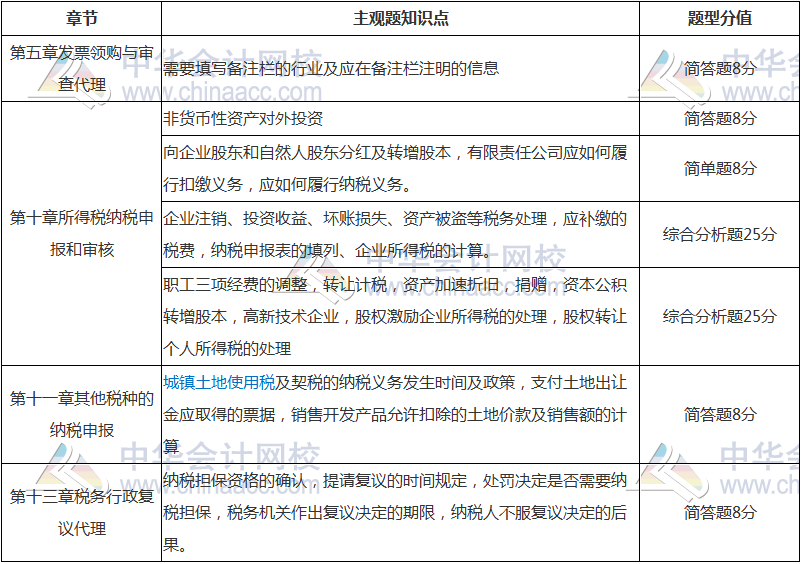Click 简答题8分 beside 非货币性资产对外投资

click(x=719, y=118)
